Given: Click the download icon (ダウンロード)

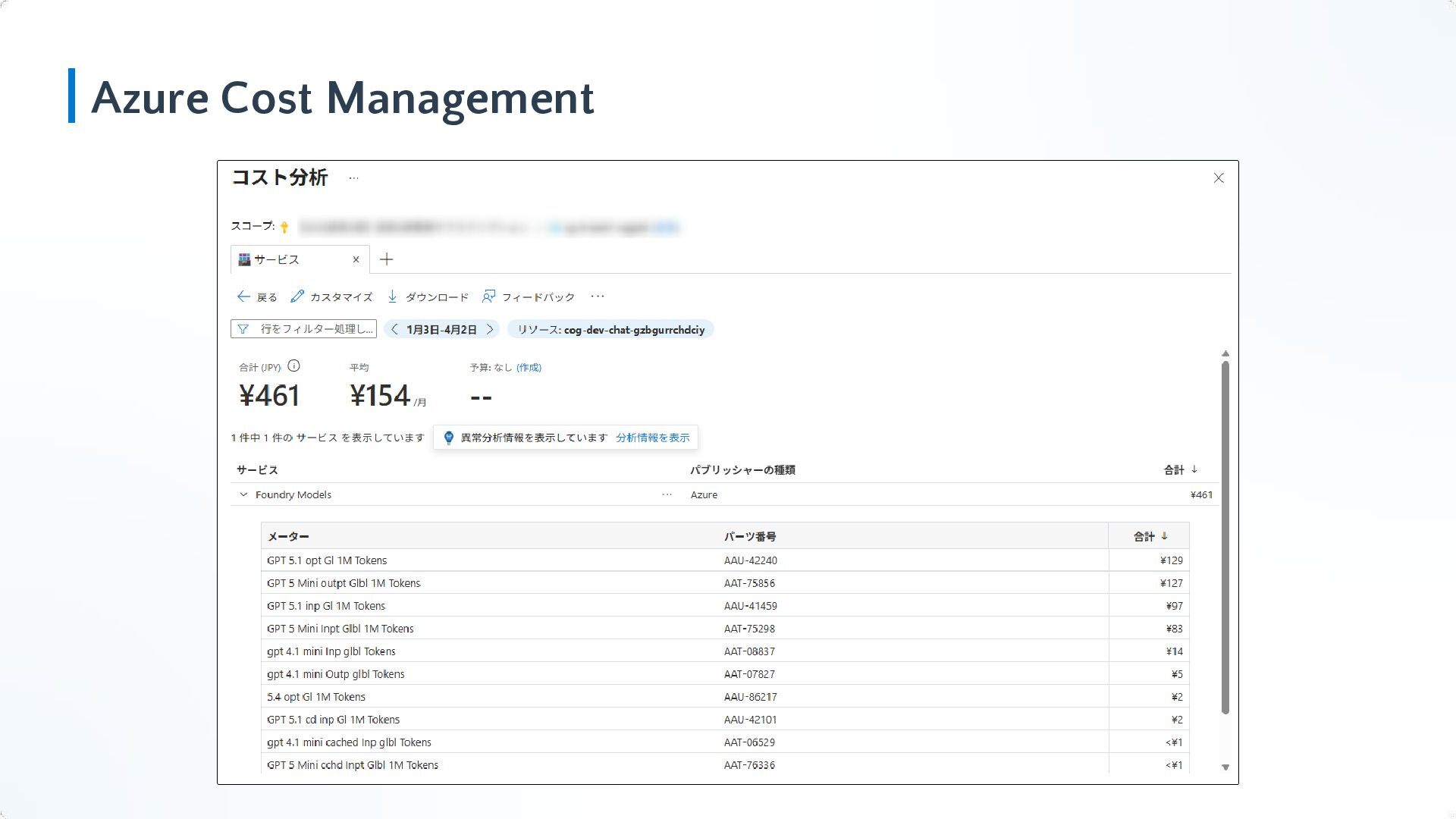Looking at the screenshot, I should coord(392,297).
